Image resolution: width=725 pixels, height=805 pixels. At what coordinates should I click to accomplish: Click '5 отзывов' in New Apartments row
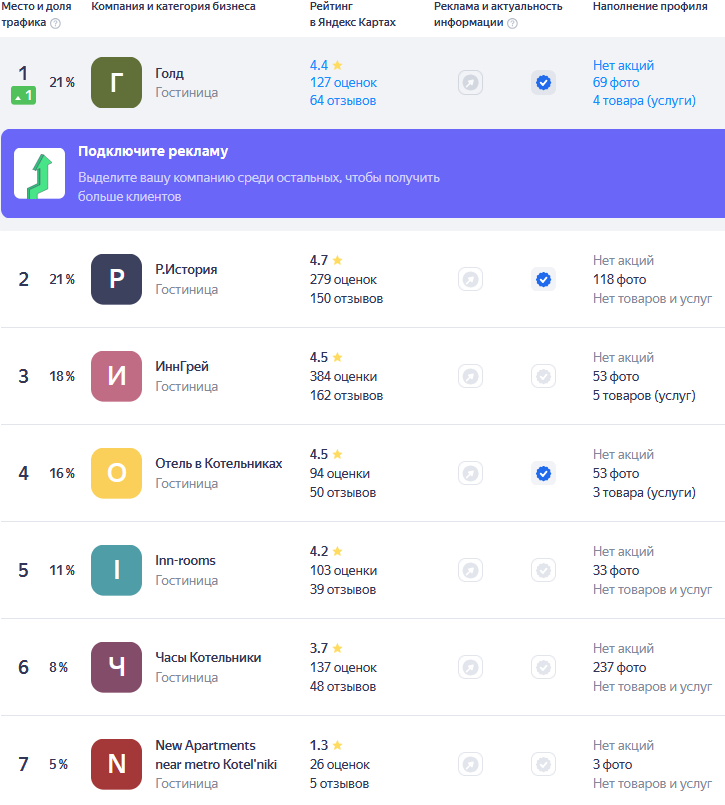click(x=339, y=784)
